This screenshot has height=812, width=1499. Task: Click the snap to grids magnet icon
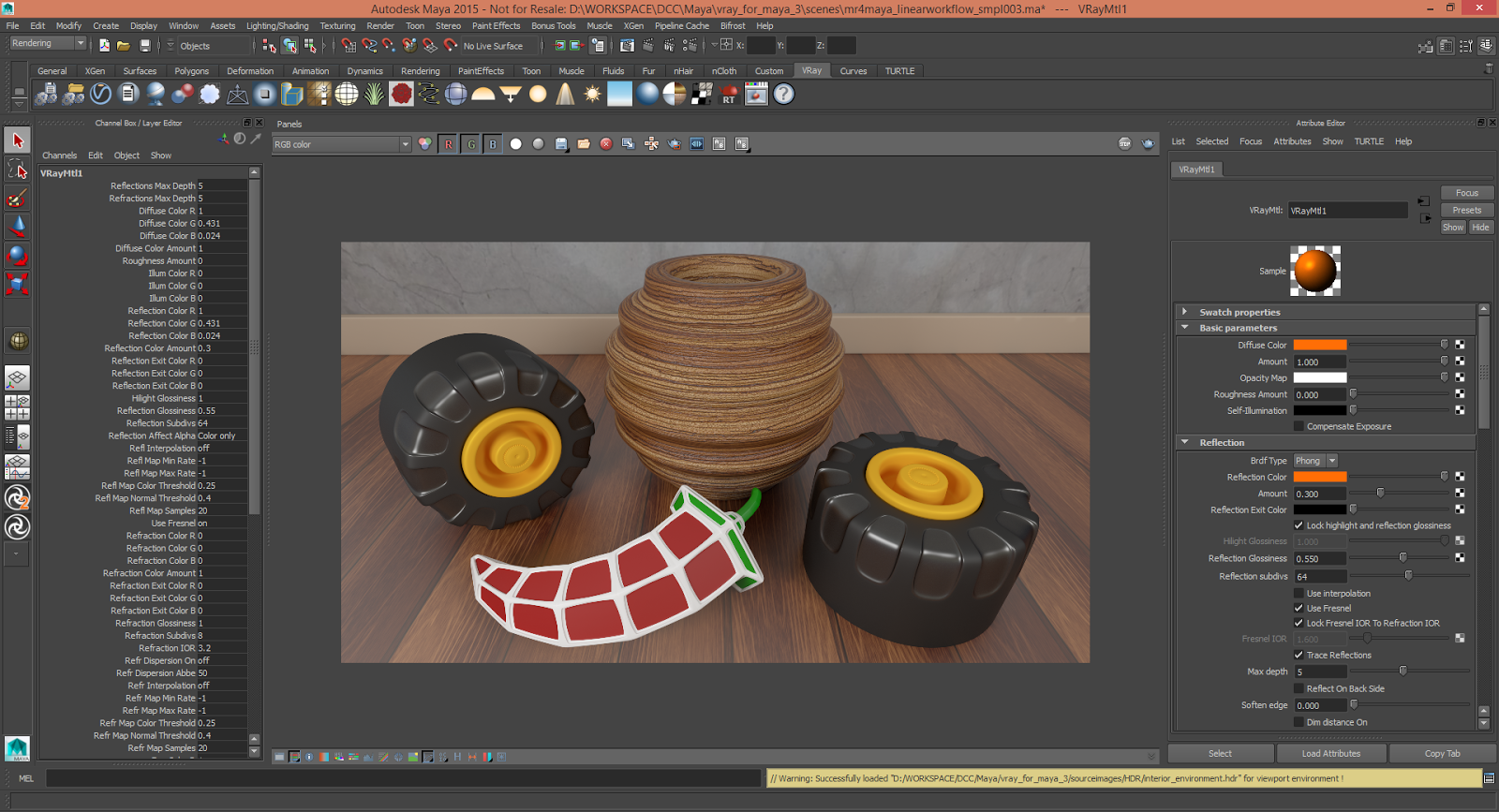pyautogui.click(x=349, y=45)
